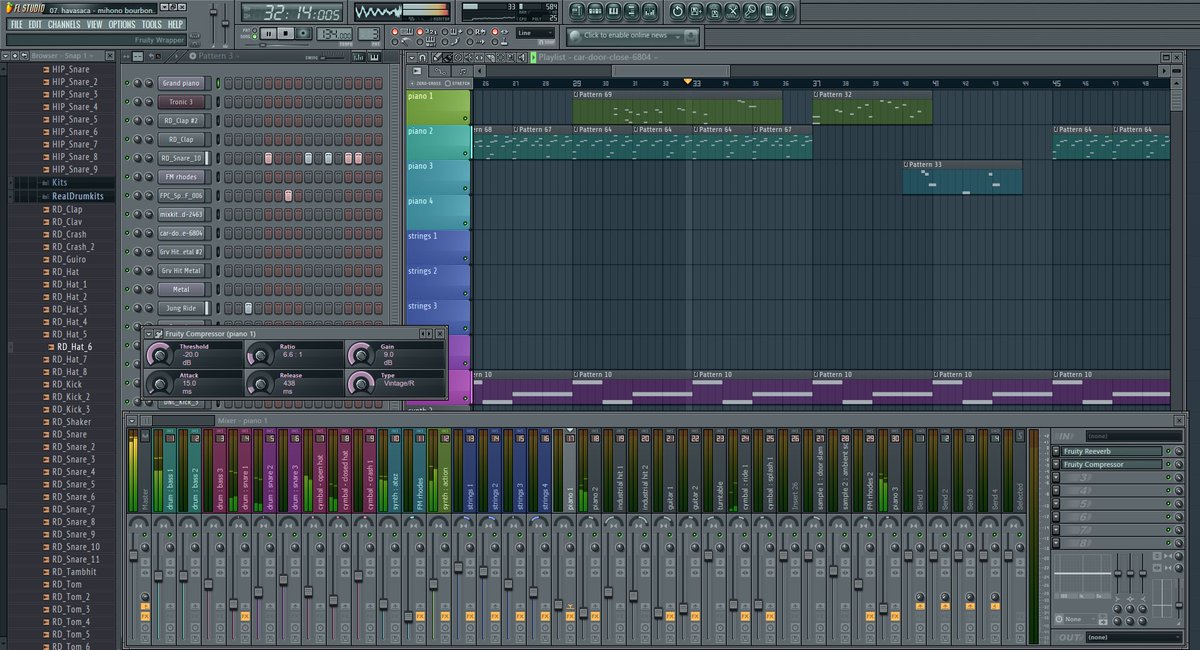Click the playlist play button icon
The image size is (1200, 650).
click(533, 57)
